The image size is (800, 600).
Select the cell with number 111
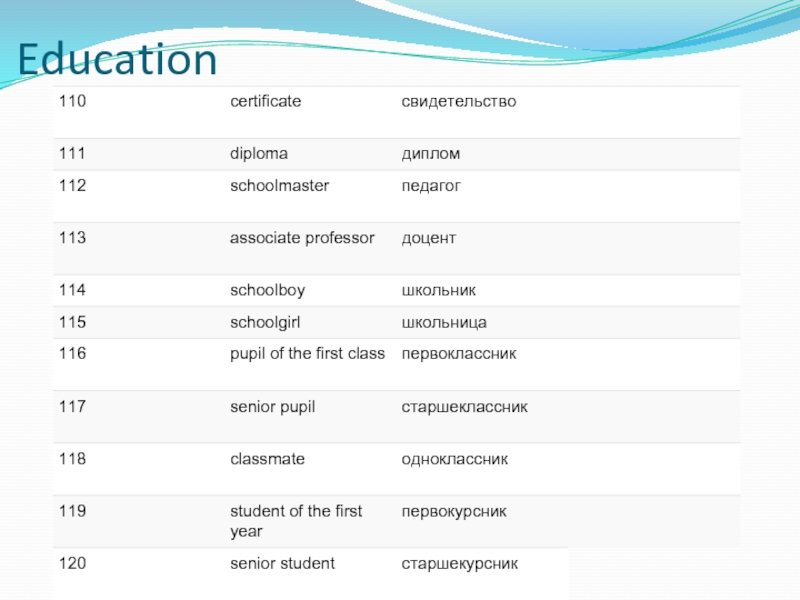(72, 153)
